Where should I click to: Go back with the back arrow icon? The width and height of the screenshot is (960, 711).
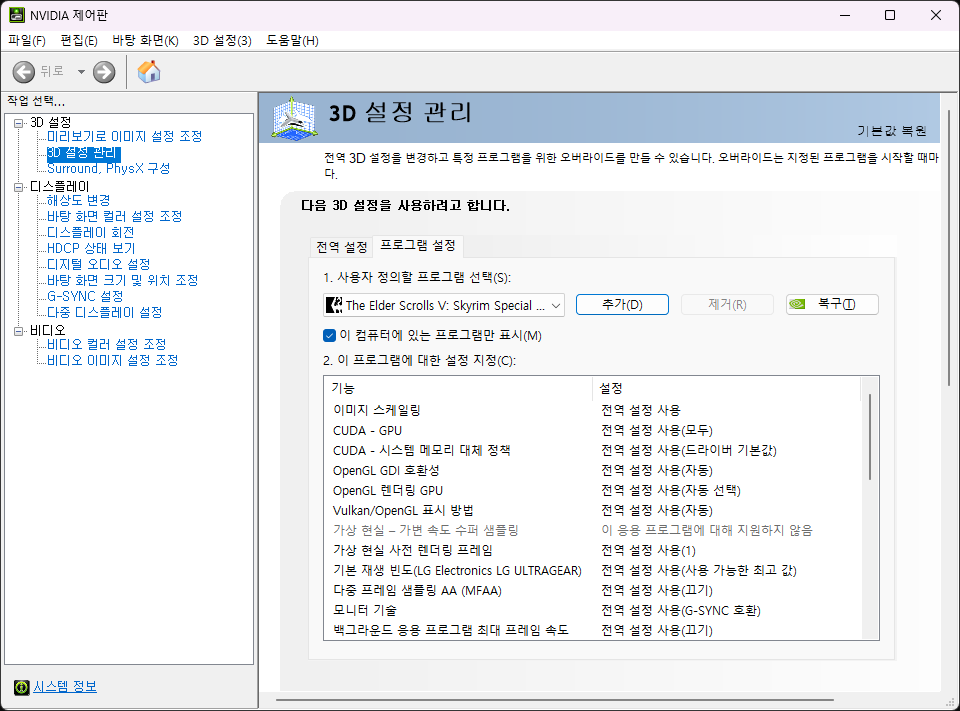(x=23, y=72)
